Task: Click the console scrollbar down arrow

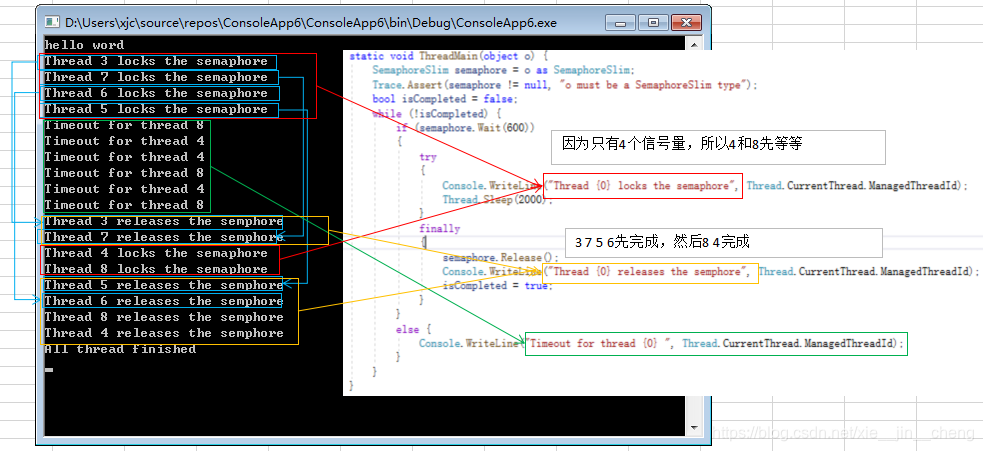Action: (693, 428)
